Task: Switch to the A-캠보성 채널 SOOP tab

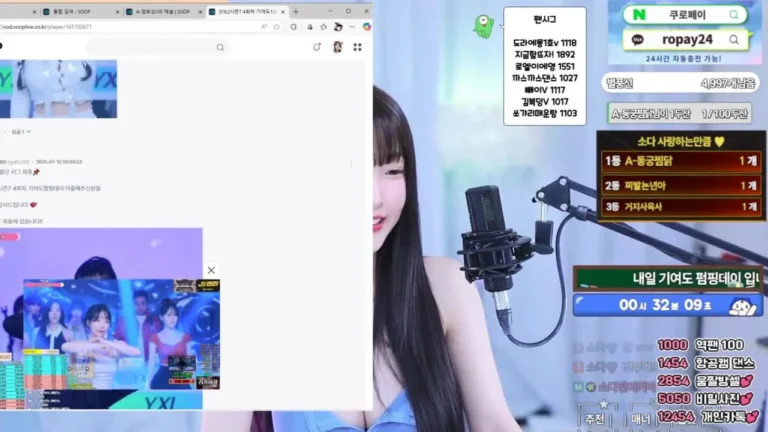Action: coord(159,11)
